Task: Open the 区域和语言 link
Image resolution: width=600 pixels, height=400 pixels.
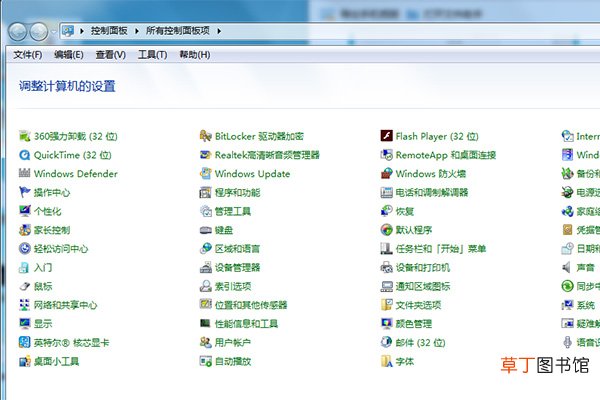Action: click(x=238, y=249)
